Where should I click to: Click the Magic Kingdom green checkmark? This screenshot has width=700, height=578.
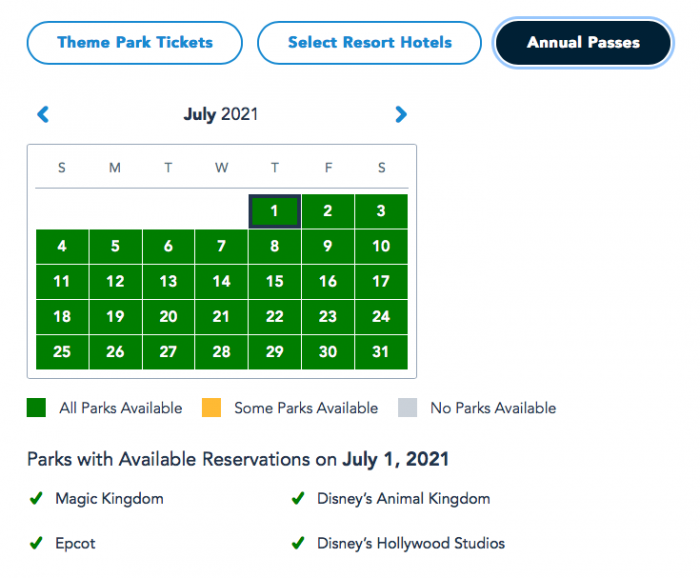click(36, 498)
